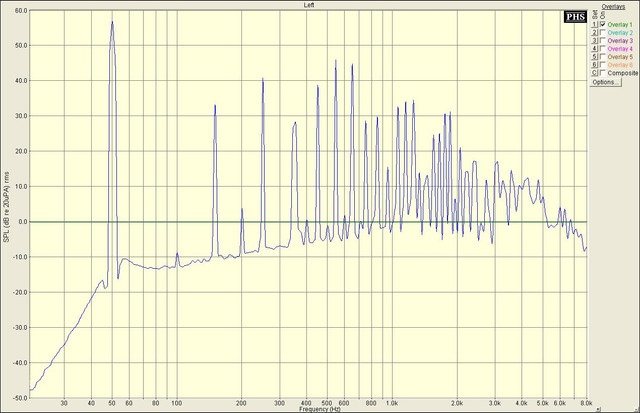Click the purple Overlay 3 label
Viewport: 640px width, 413px height.
(620, 41)
